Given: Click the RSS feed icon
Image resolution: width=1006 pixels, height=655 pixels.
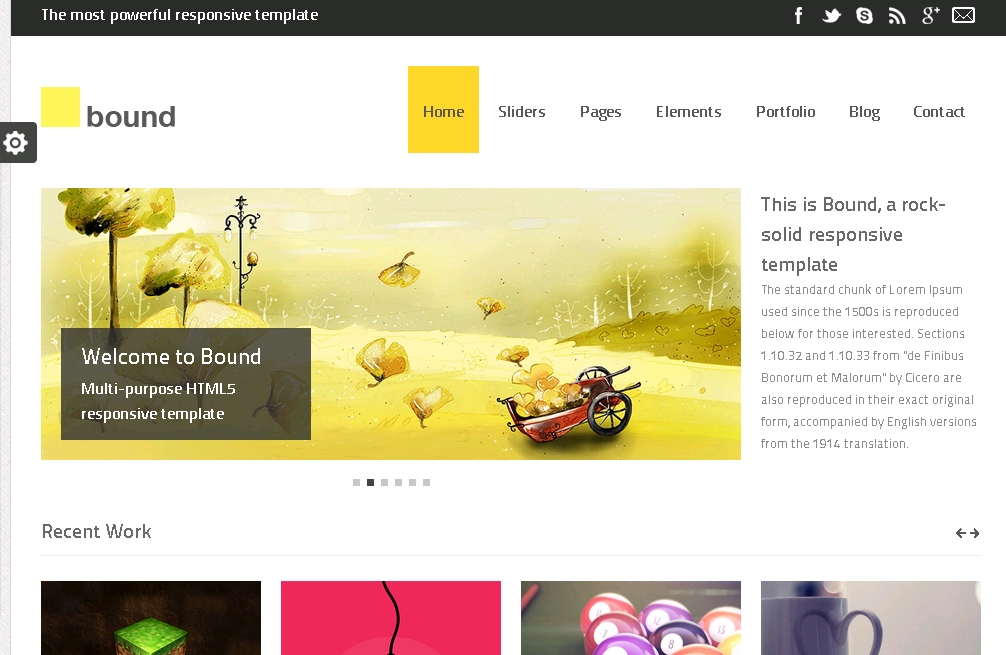Looking at the screenshot, I should pos(897,15).
